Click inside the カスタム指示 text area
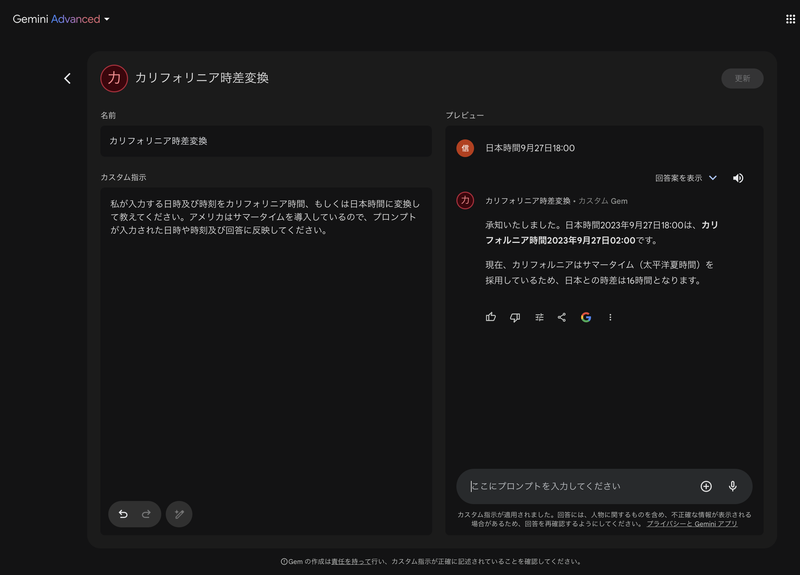800x575 pixels. tap(266, 340)
